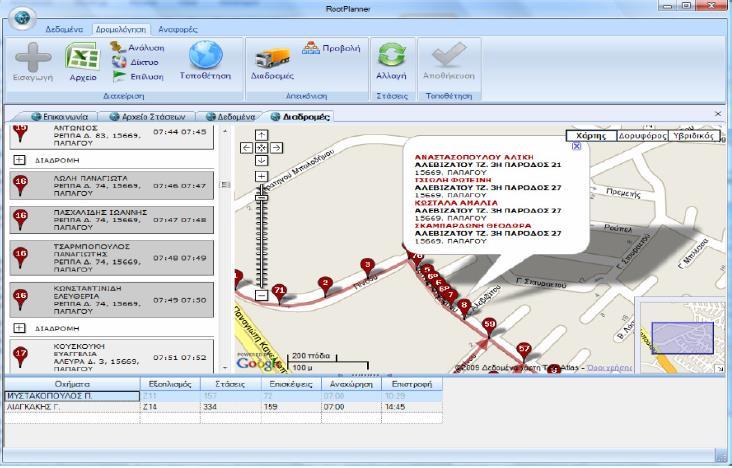Select vehicle row ΛΙΑΓΚΑΚΗΣ Γ.
732x468 pixels.
[223, 407]
